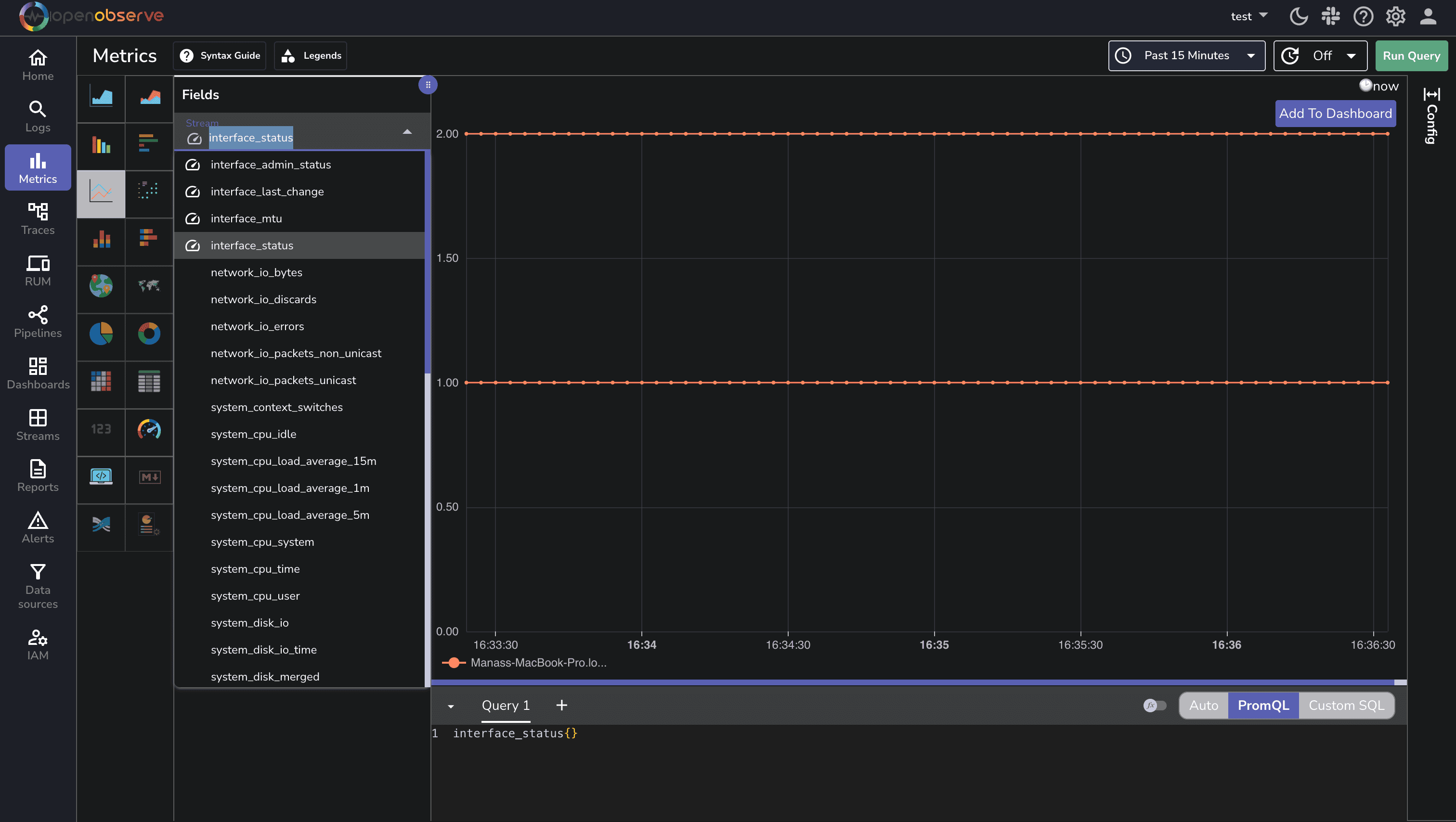The width and height of the screenshot is (1456, 822).
Task: Set query mode to Auto
Action: [x=1203, y=705]
